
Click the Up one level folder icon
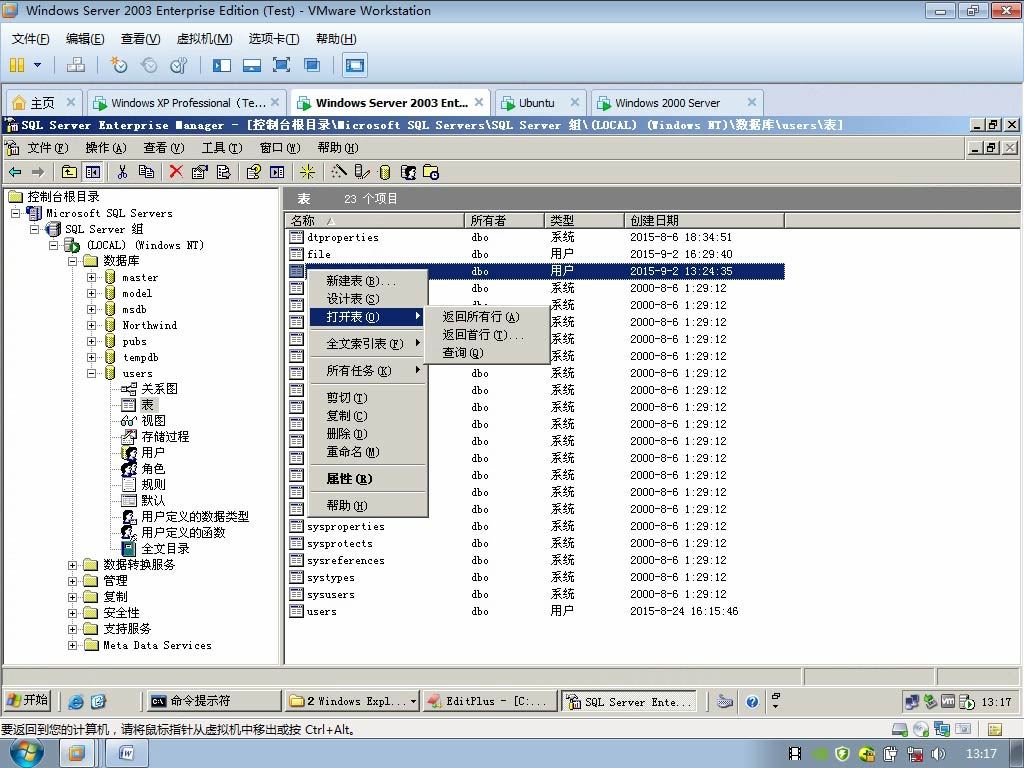pyautogui.click(x=69, y=172)
